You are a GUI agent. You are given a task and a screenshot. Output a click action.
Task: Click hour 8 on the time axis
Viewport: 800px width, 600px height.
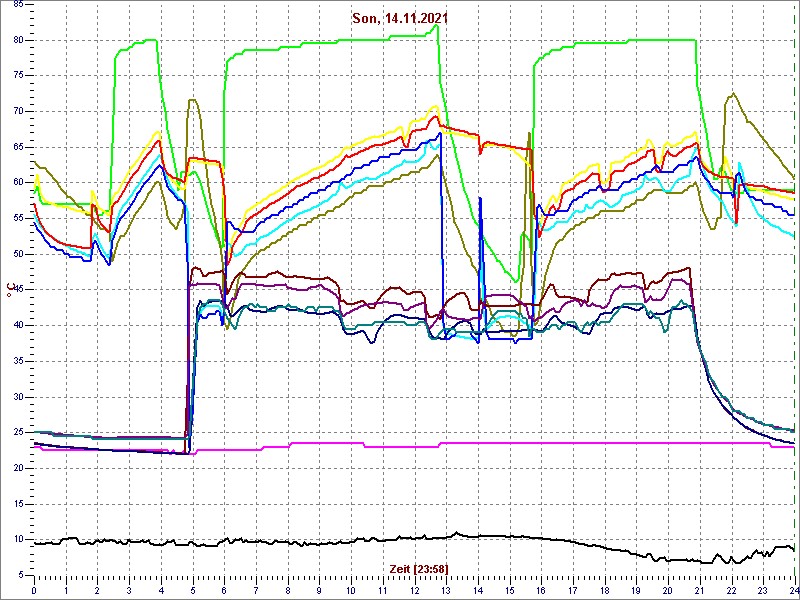coord(288,588)
